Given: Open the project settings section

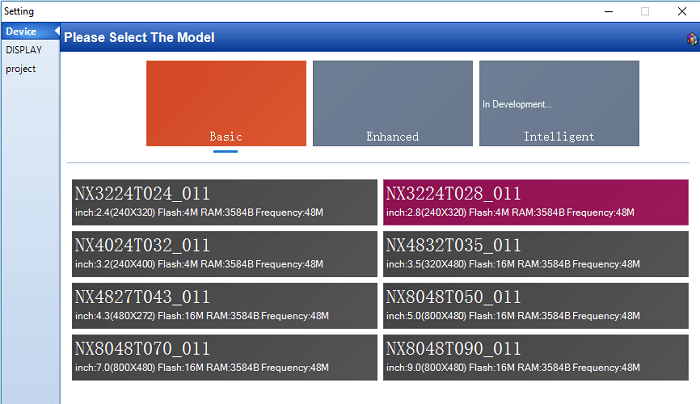Looking at the screenshot, I should click(21, 69).
